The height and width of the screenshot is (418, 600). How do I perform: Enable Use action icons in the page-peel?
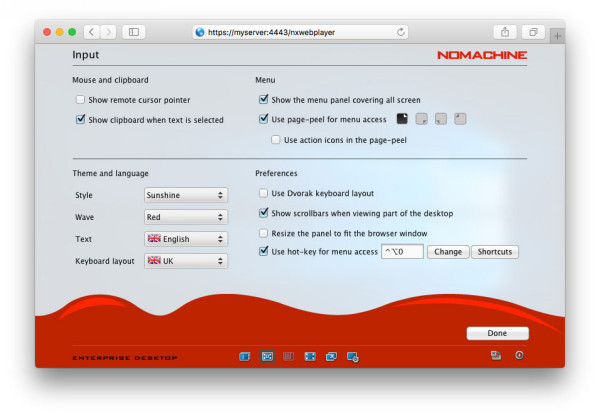click(x=276, y=140)
